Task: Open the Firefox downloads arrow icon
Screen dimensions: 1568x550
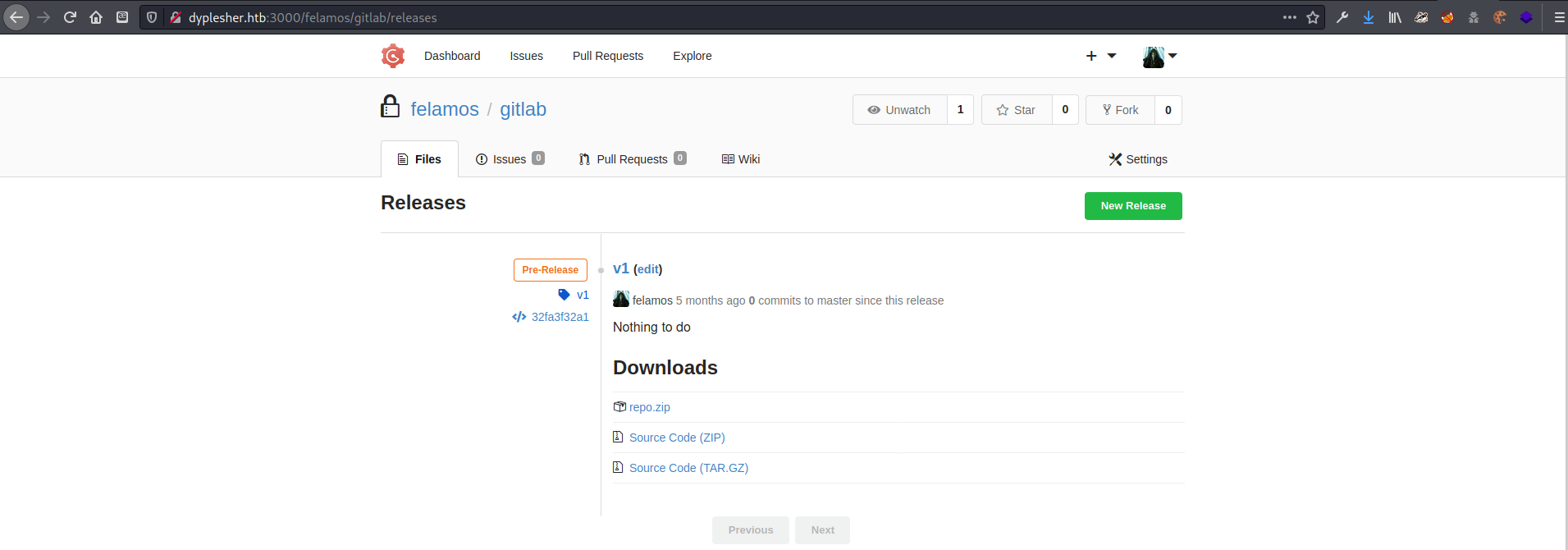Action: (1369, 17)
